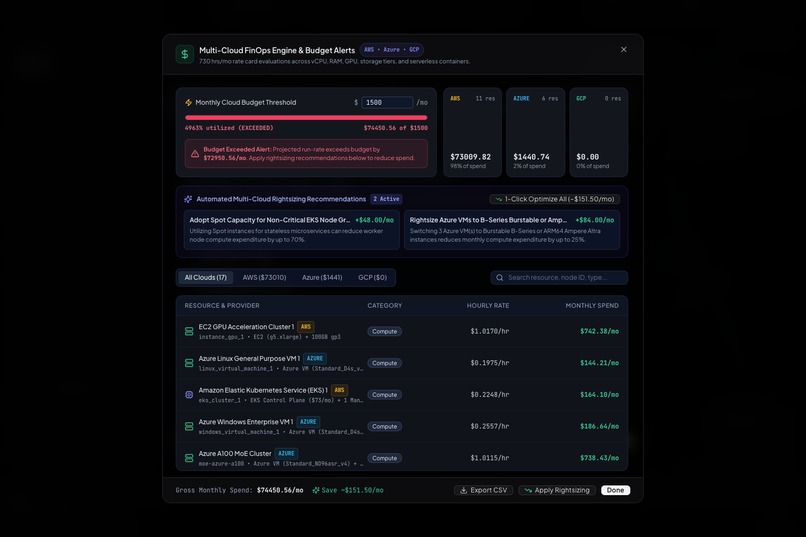Switch to the GCP ($0) tab
This screenshot has height=537, width=806.
[372, 277]
